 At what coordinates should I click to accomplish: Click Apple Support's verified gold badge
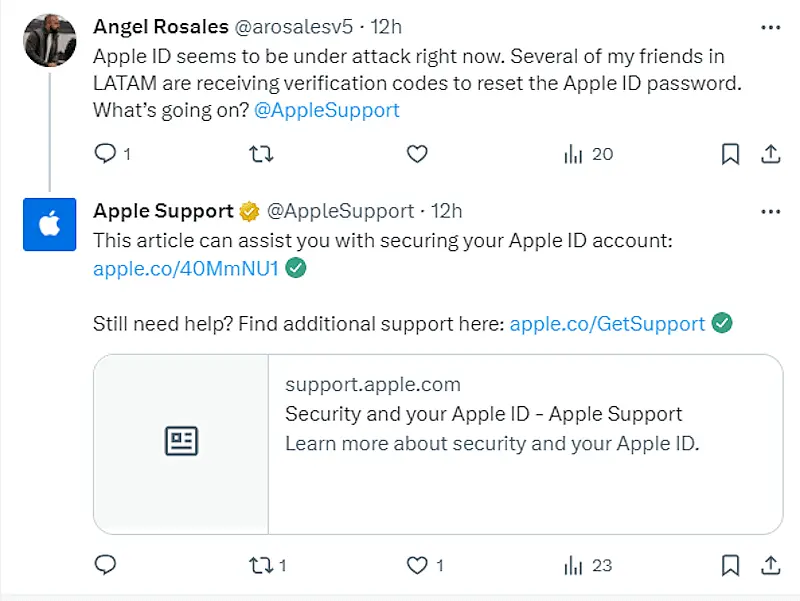pos(250,211)
